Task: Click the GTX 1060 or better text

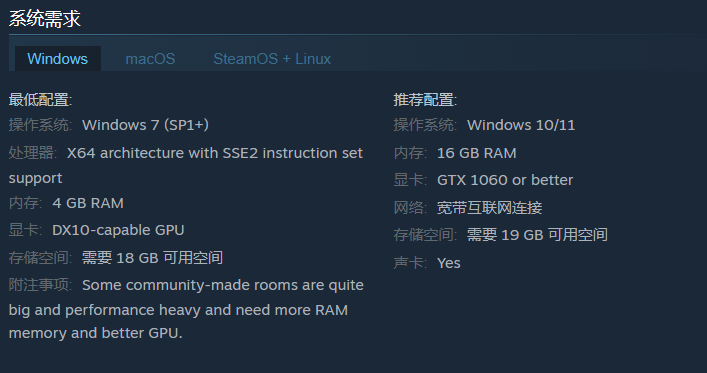Action: coord(505,180)
